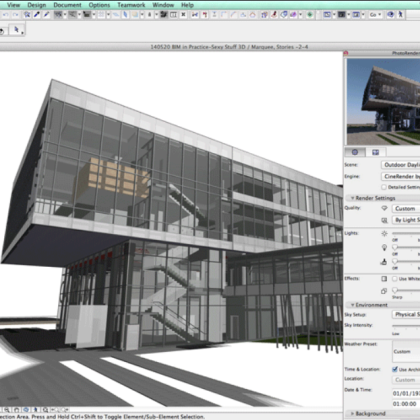Open the Window menu

[163, 5]
